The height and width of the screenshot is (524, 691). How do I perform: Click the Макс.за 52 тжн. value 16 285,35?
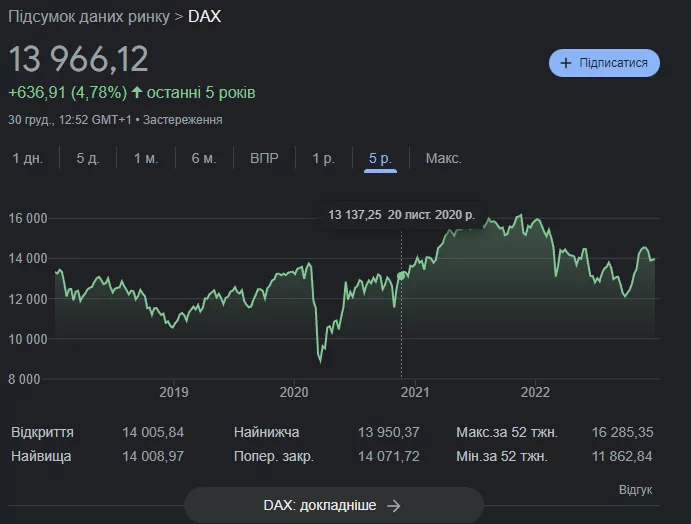622,432
